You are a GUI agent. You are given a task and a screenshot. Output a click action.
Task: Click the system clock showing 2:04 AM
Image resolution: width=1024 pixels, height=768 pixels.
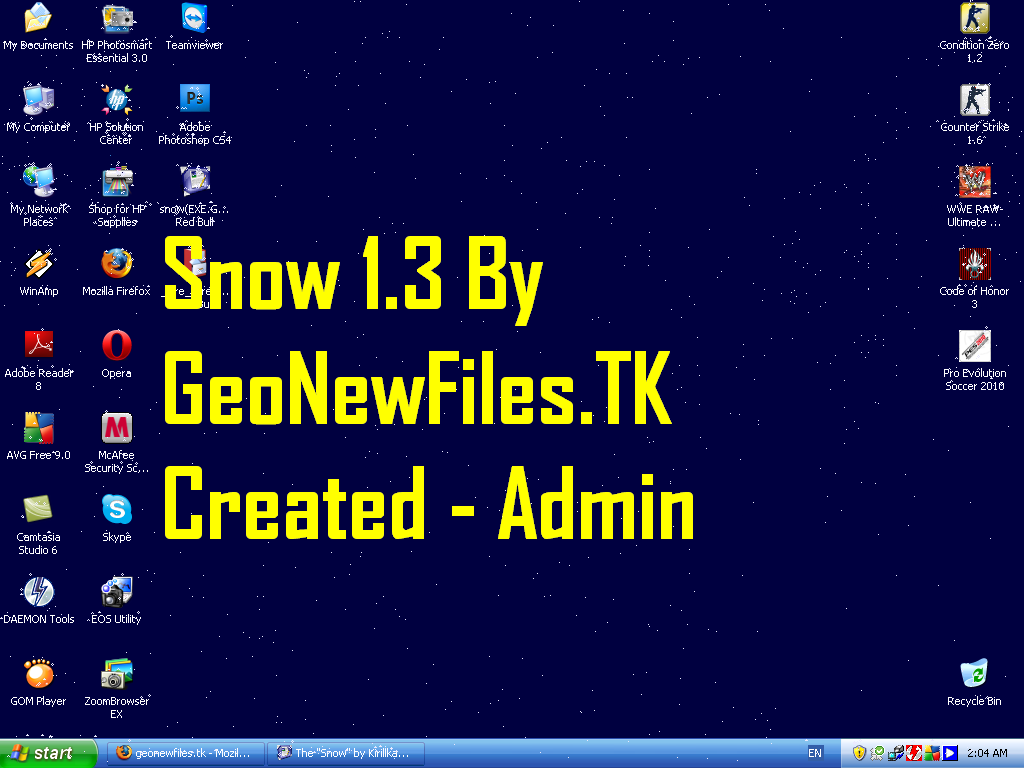click(x=987, y=753)
